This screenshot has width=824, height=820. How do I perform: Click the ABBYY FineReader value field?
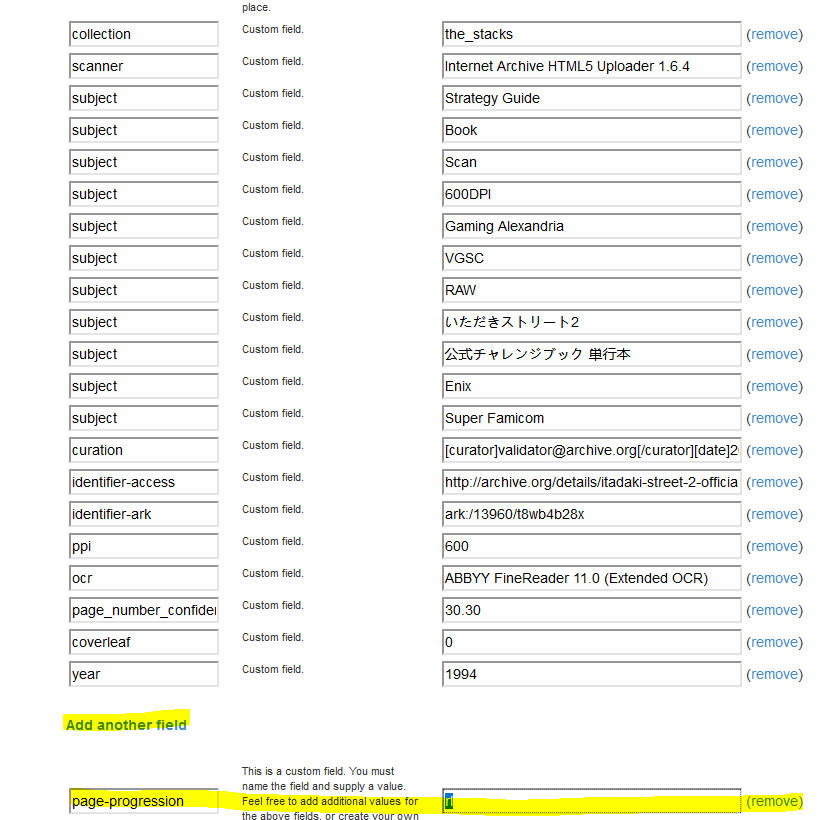coord(592,579)
